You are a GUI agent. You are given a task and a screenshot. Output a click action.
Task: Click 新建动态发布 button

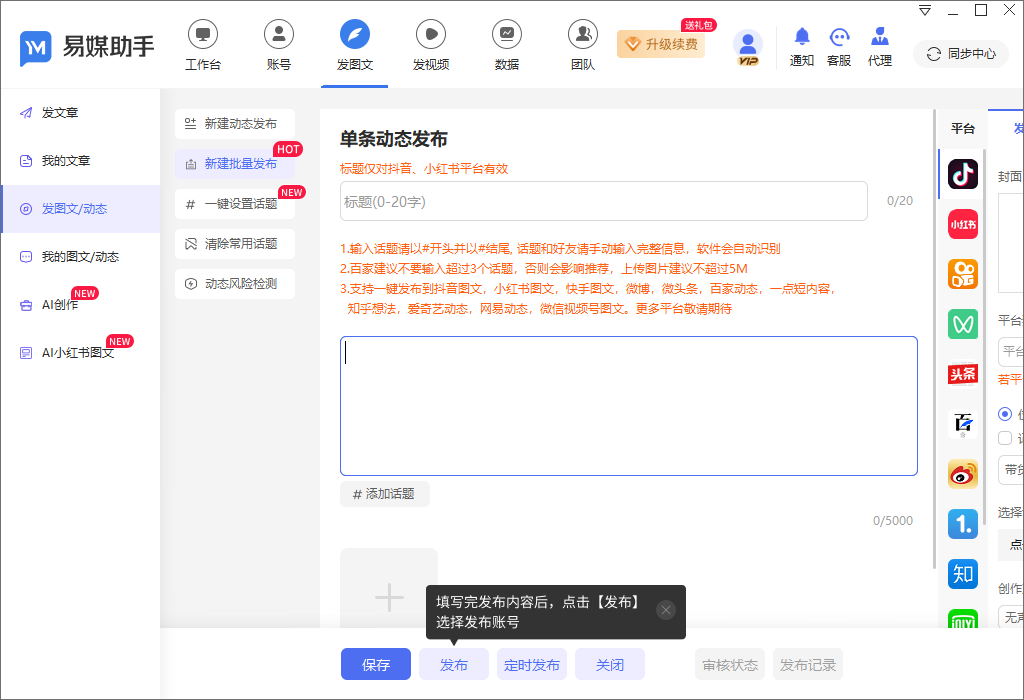pyautogui.click(x=234, y=123)
